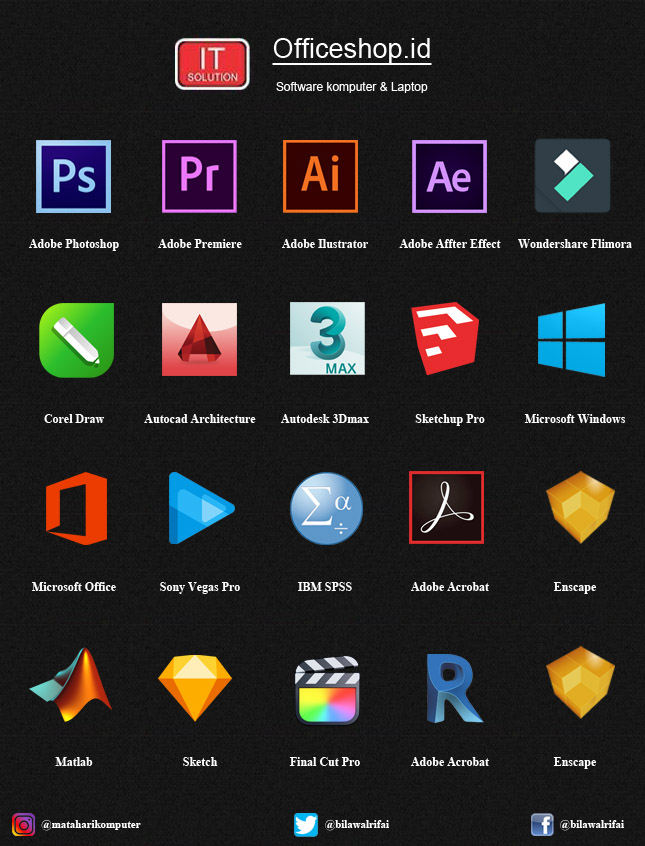This screenshot has width=645, height=846.
Task: Click the 'IBM SPSS' label
Action: pyautogui.click(x=325, y=587)
